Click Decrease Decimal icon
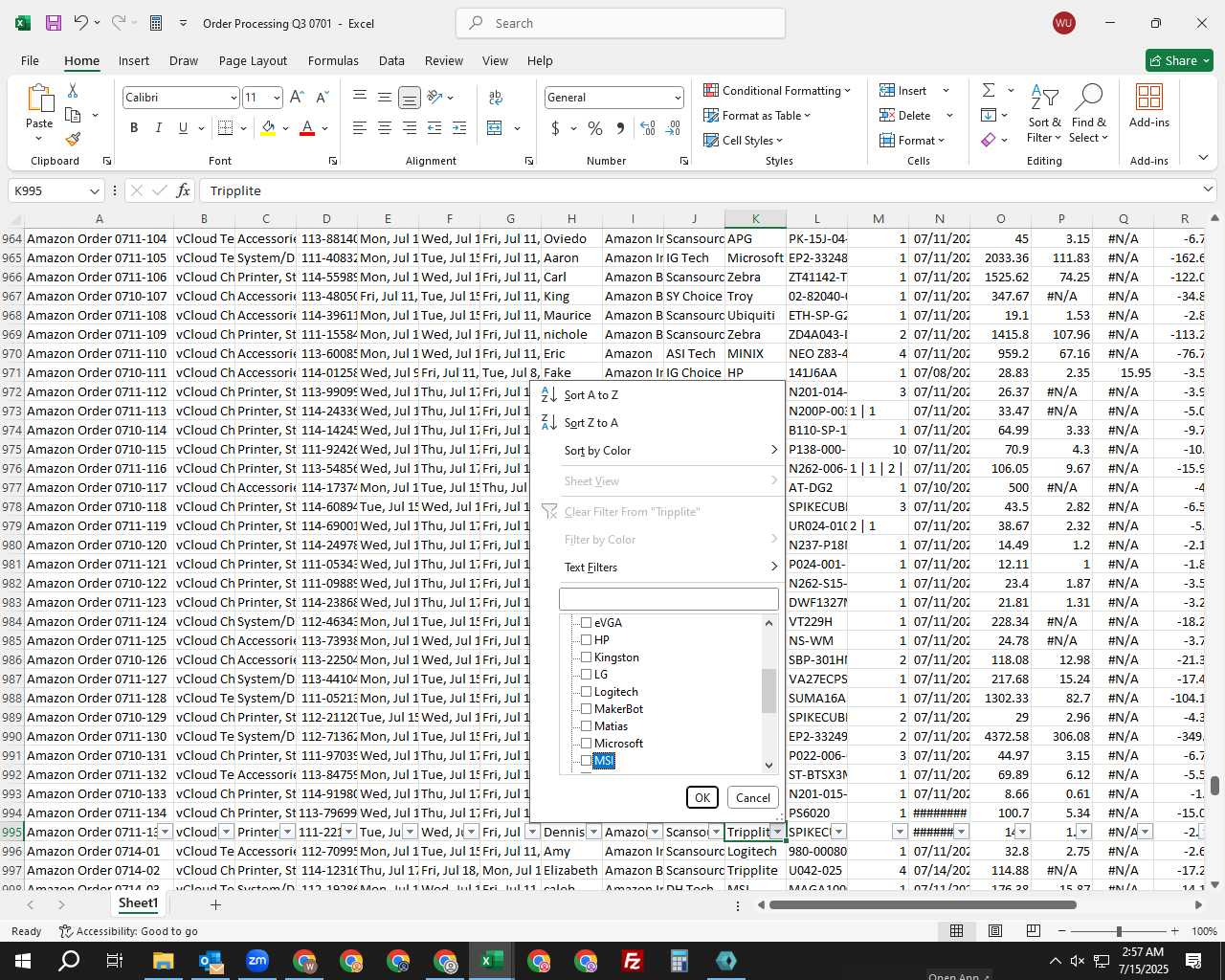Viewport: 1225px width, 980px height. (x=673, y=127)
